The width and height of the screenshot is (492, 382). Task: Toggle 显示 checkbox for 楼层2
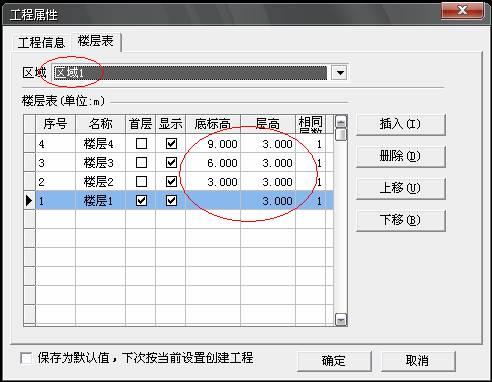click(171, 182)
